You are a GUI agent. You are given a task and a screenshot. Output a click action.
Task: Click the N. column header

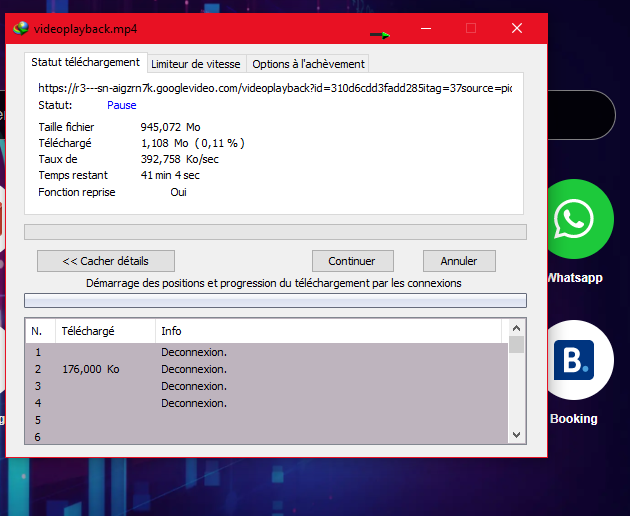40,331
